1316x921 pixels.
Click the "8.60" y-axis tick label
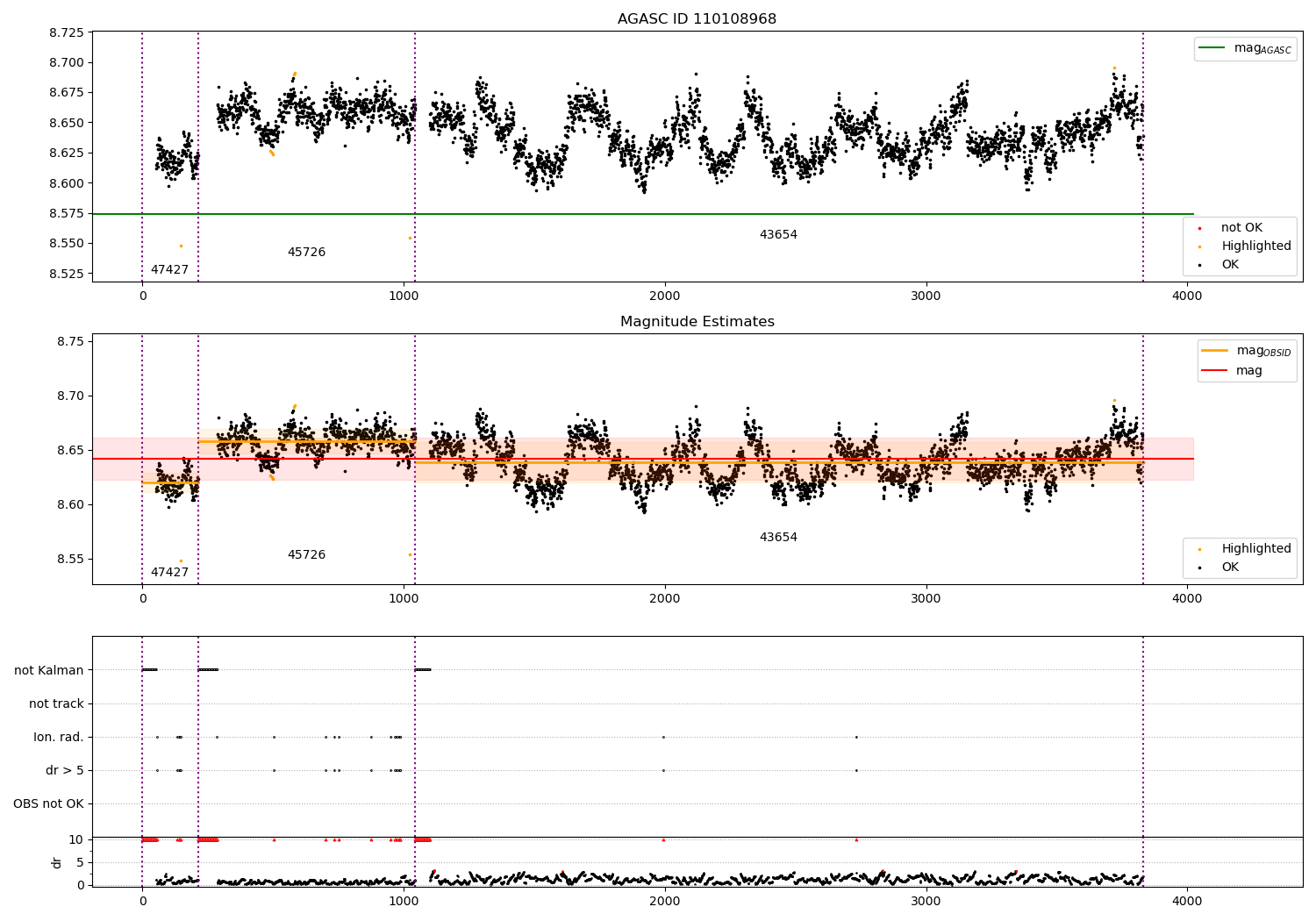[70, 504]
